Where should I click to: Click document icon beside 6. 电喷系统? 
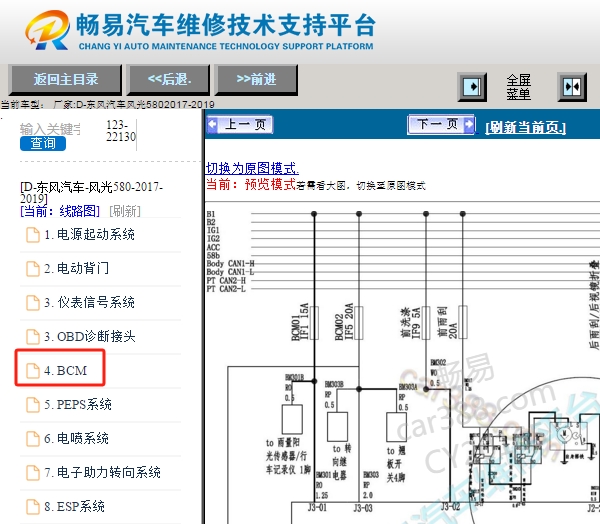(33, 439)
